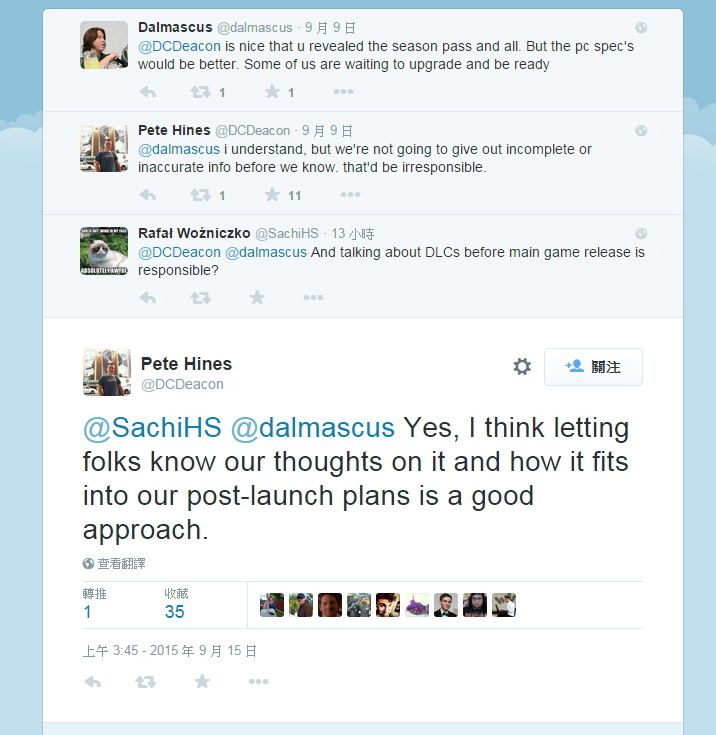The image size is (716, 735).
Task: Favorite the main Pete Hines tweet
Action: (x=202, y=682)
